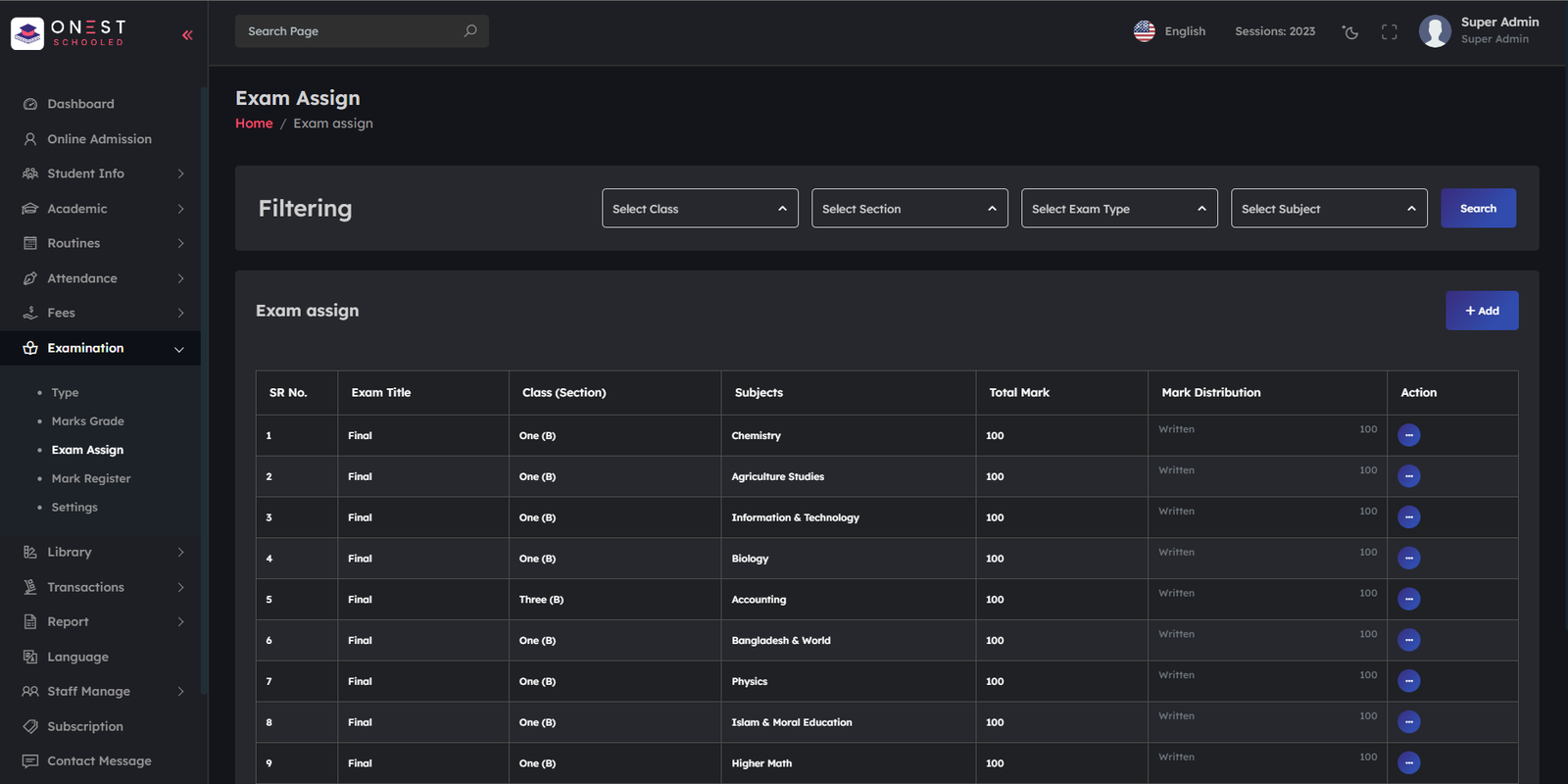Click Dashboard icon in sidebar
1568x784 pixels.
(x=30, y=104)
